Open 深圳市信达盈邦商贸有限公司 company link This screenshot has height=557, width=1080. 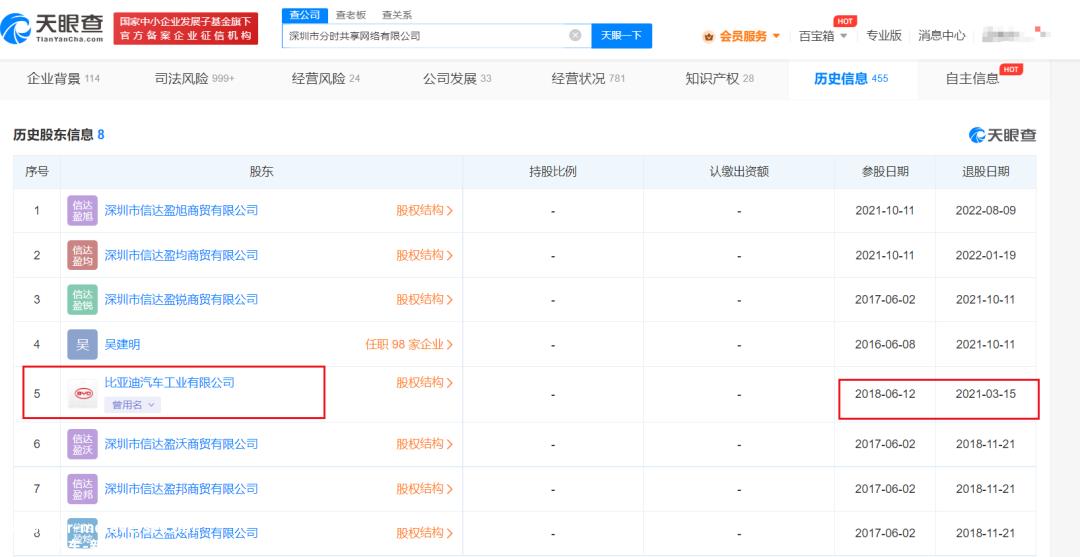[x=181, y=489]
